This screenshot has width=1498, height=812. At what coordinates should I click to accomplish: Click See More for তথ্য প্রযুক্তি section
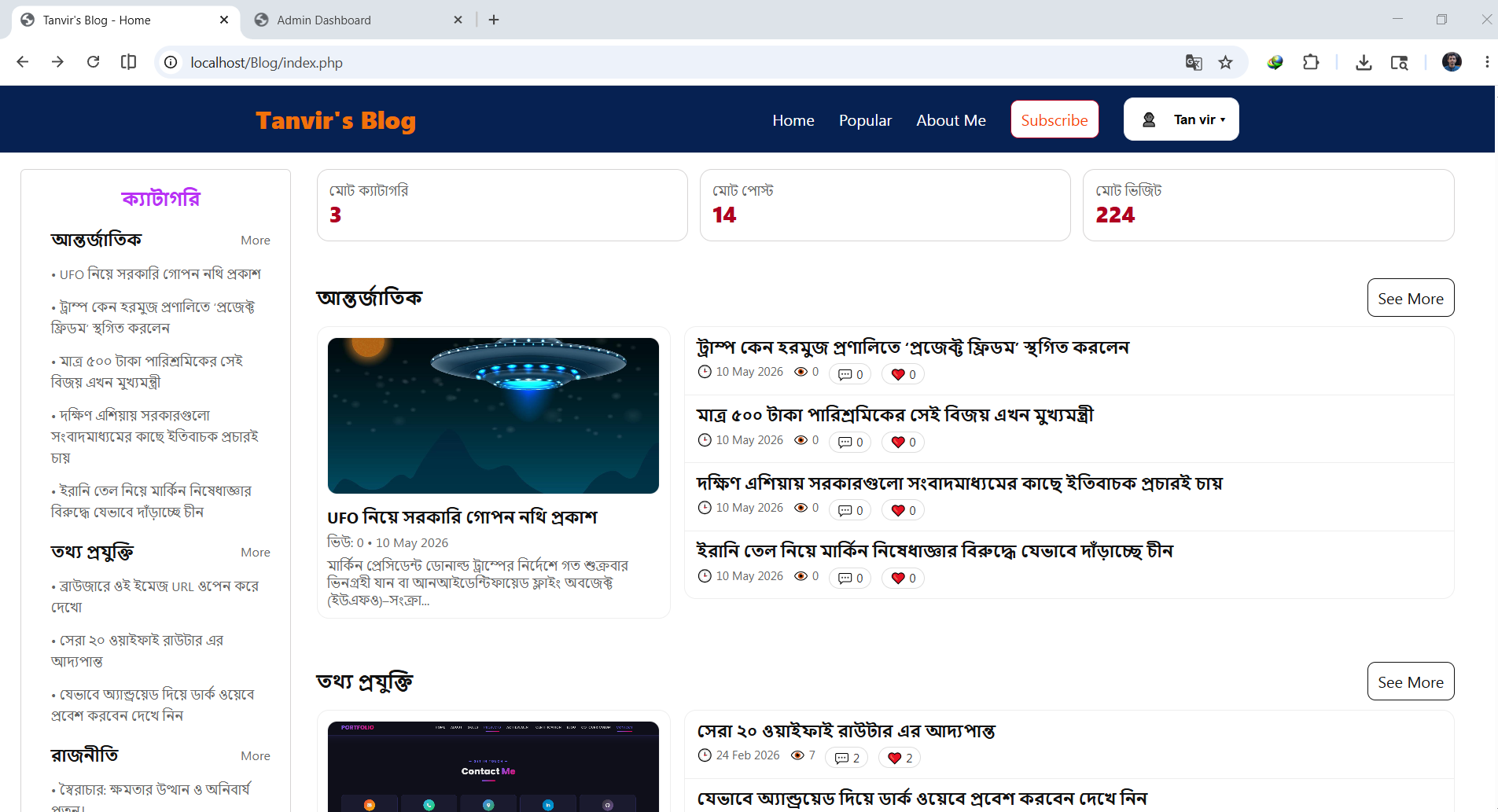tap(1411, 682)
